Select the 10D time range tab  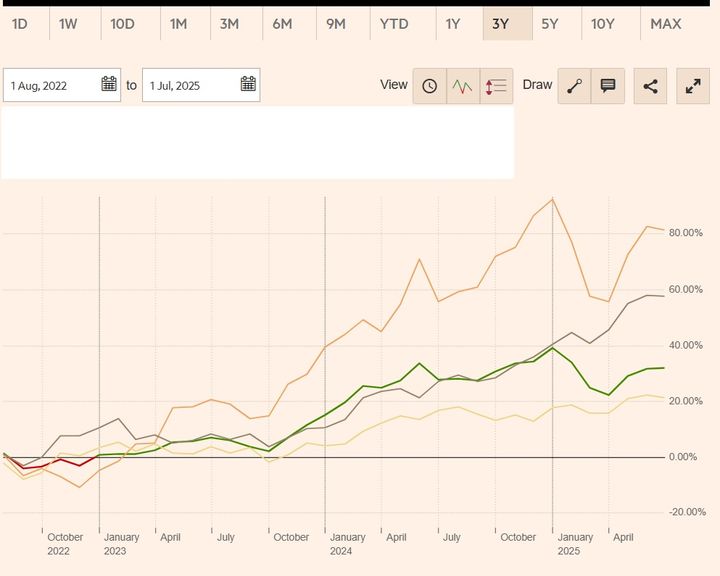[x=122, y=24]
